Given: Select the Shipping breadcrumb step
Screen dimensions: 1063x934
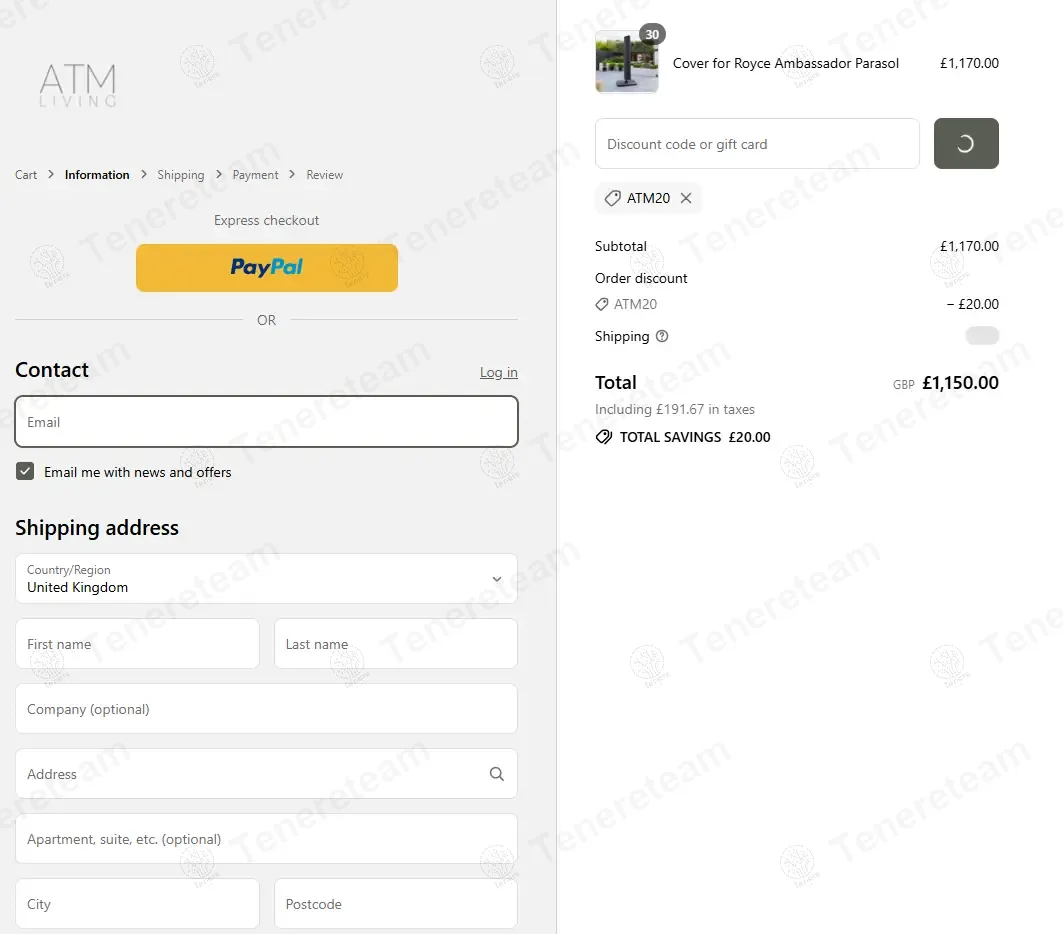Looking at the screenshot, I should (x=180, y=175).
